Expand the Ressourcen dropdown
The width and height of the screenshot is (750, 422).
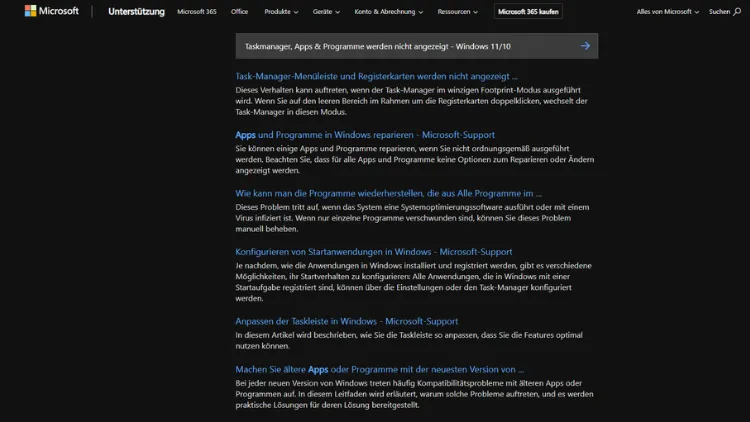pyautogui.click(x=457, y=11)
